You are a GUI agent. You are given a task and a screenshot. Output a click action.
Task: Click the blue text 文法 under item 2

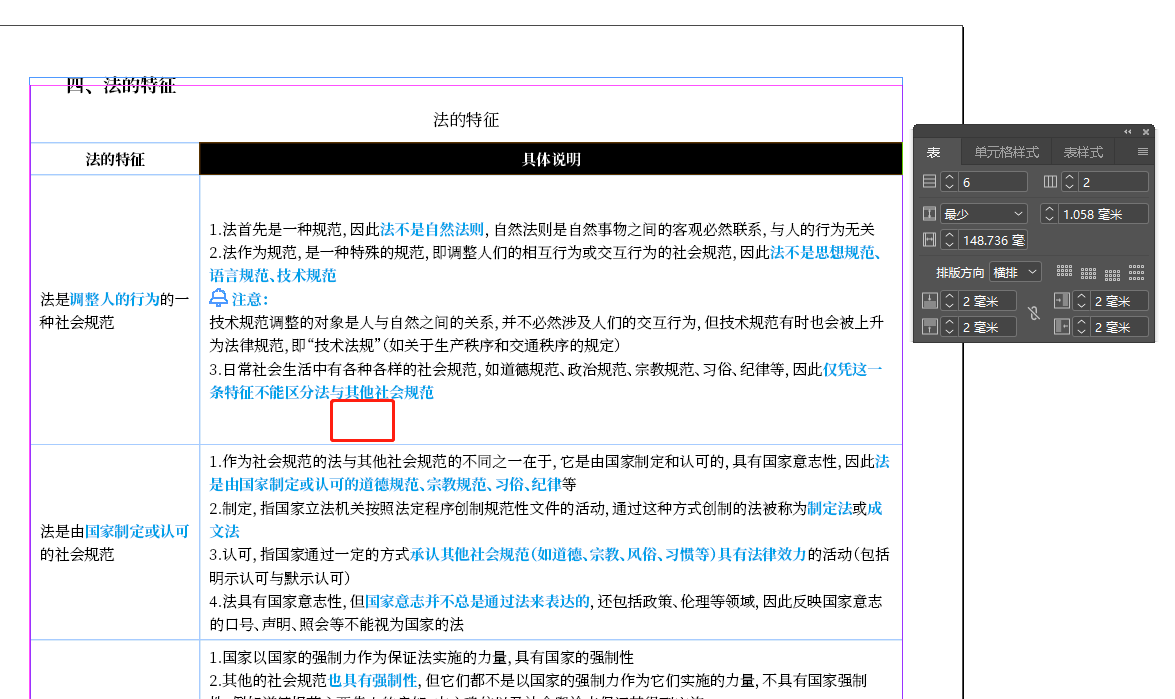tap(224, 532)
